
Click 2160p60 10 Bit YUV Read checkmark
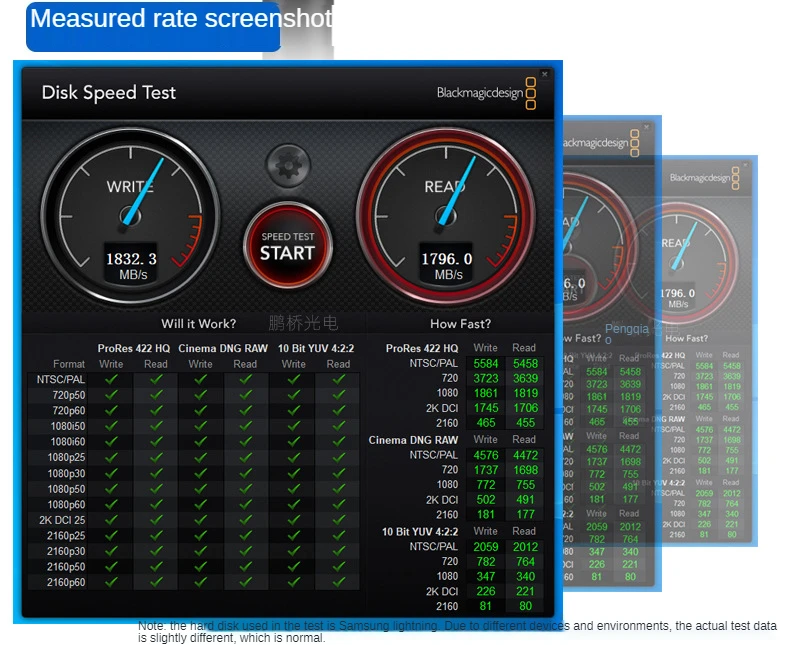338,581
